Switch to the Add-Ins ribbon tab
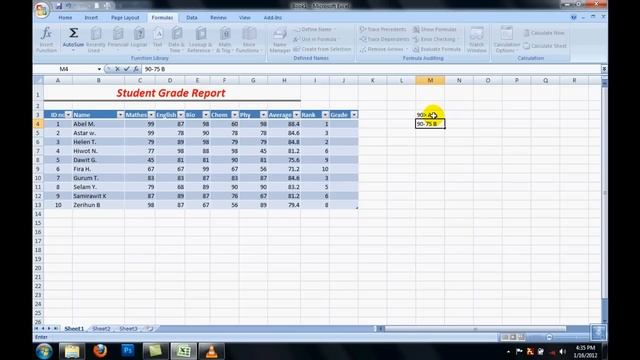Screen dimensions: 640x360 [x=273, y=18]
